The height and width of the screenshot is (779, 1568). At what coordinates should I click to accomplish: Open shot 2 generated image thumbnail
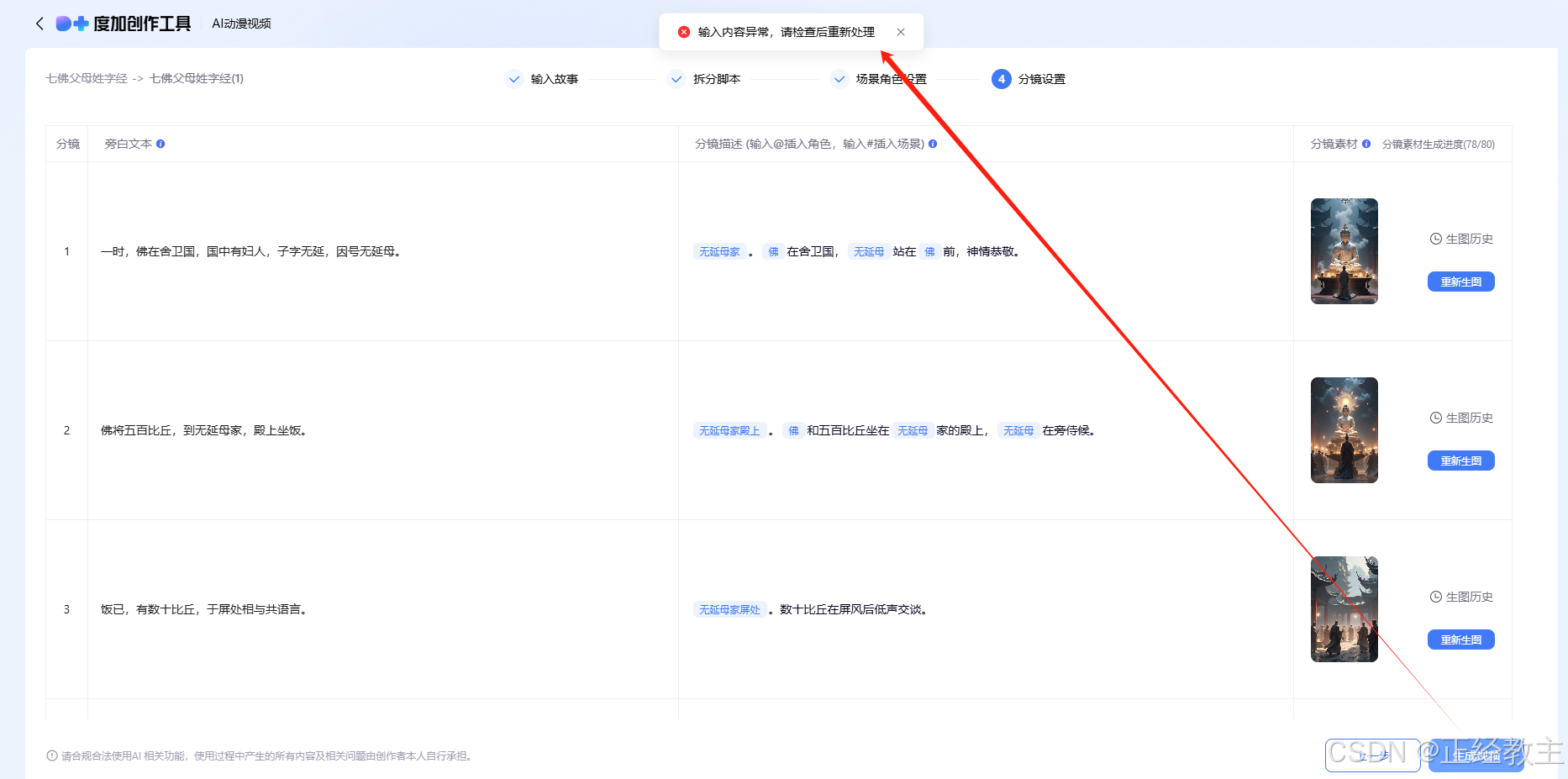[x=1344, y=430]
